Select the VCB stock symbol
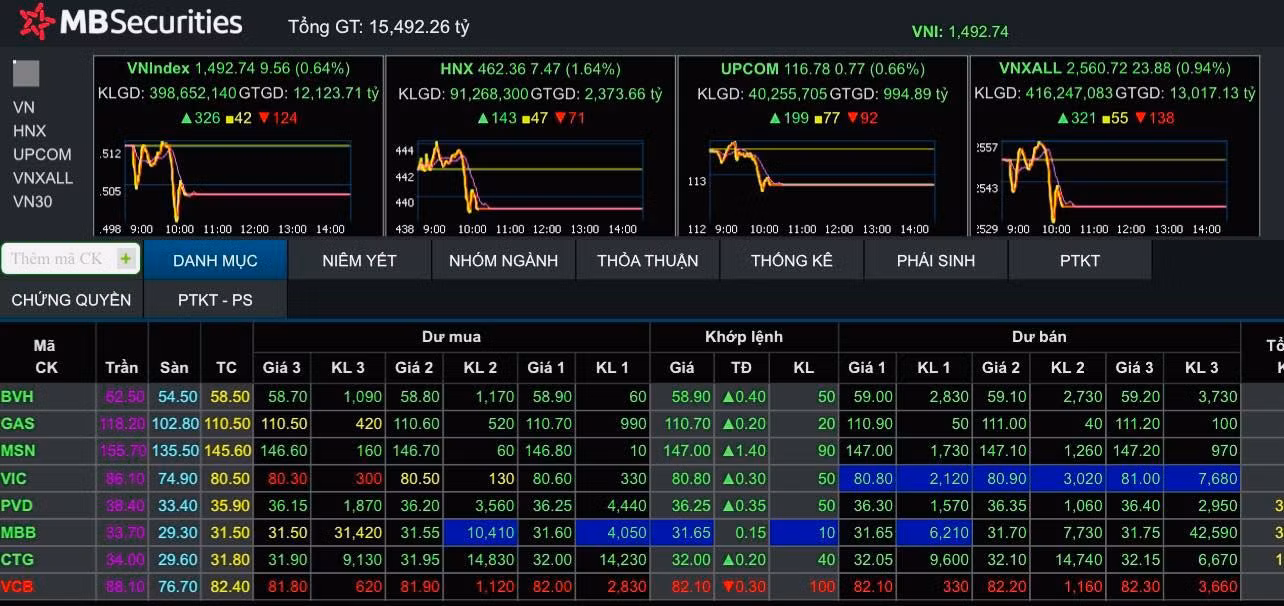The image size is (1284, 606). [x=17, y=587]
